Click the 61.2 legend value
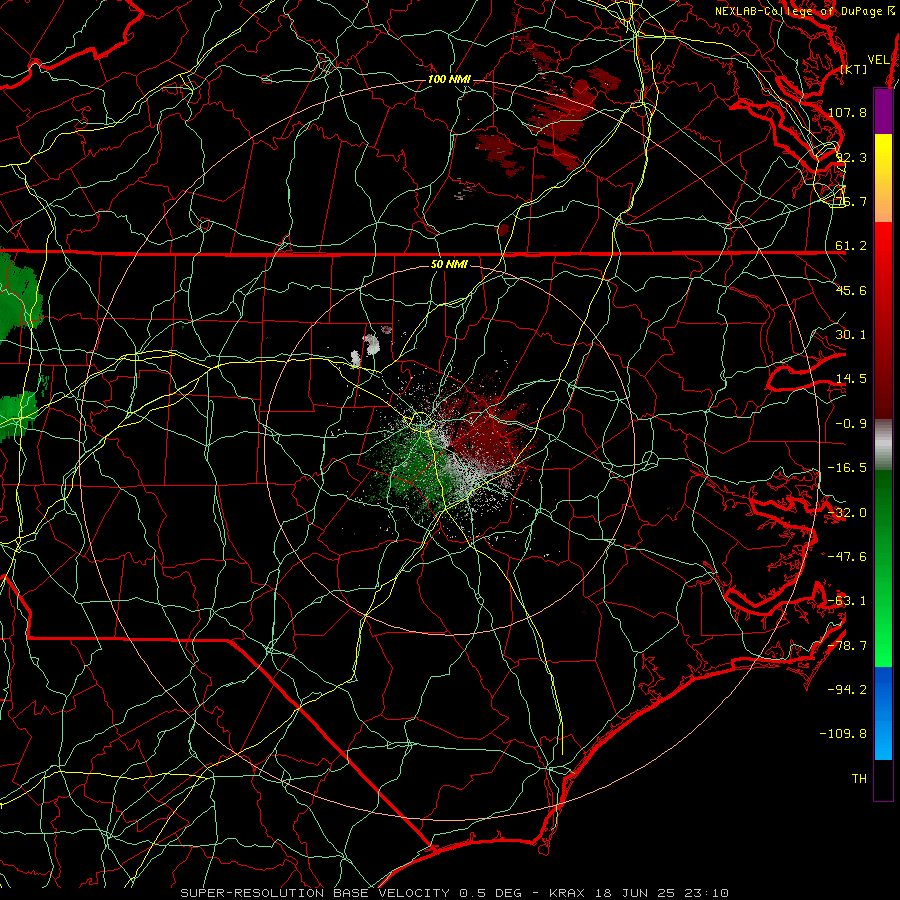 click(851, 246)
